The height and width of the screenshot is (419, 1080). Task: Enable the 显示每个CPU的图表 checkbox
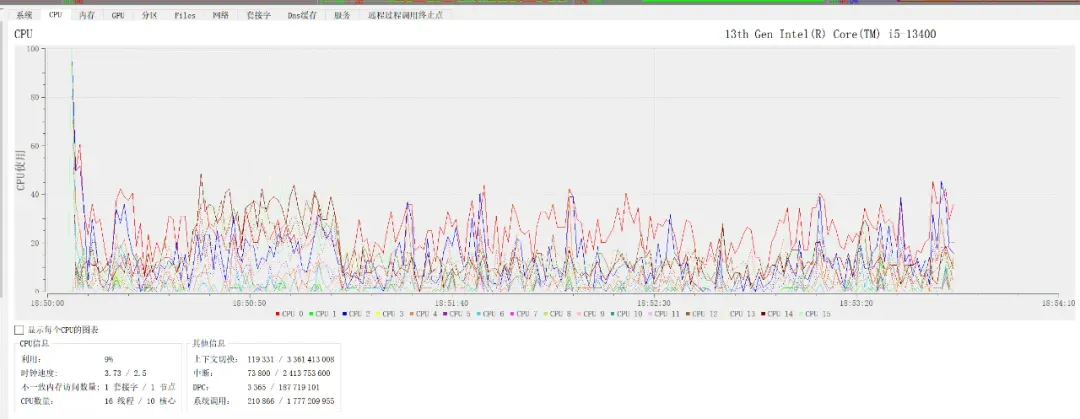click(x=19, y=330)
